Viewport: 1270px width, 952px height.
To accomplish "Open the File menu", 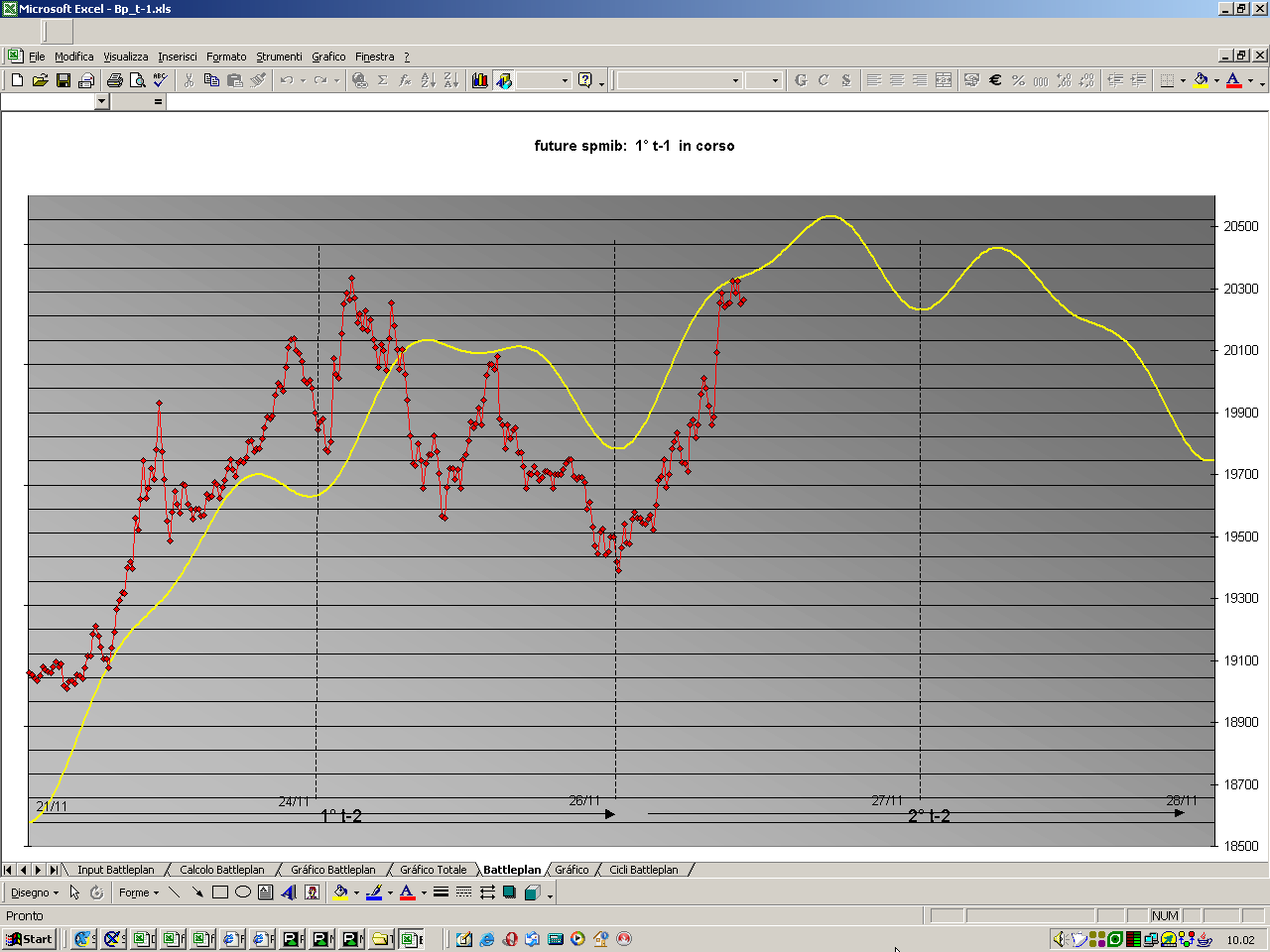I will tap(37, 57).
